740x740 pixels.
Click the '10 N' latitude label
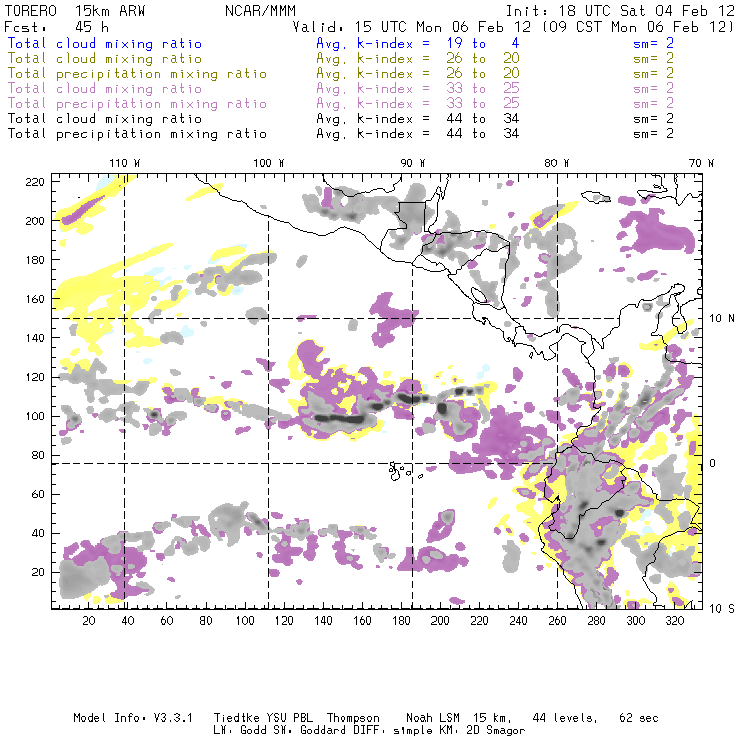(722, 319)
